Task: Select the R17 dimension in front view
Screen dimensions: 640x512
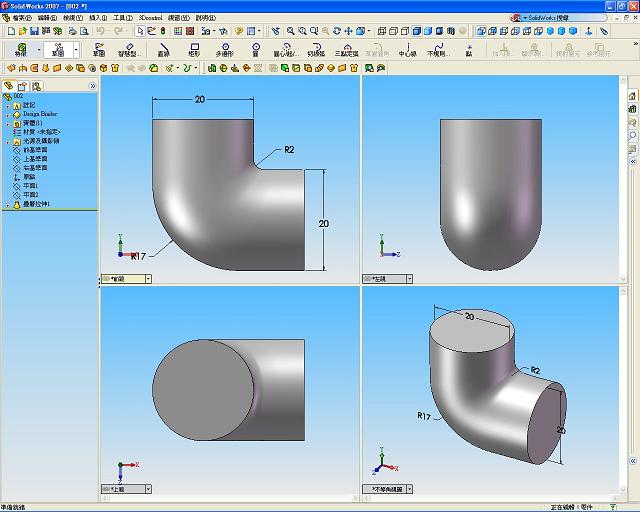Action: pos(138,256)
